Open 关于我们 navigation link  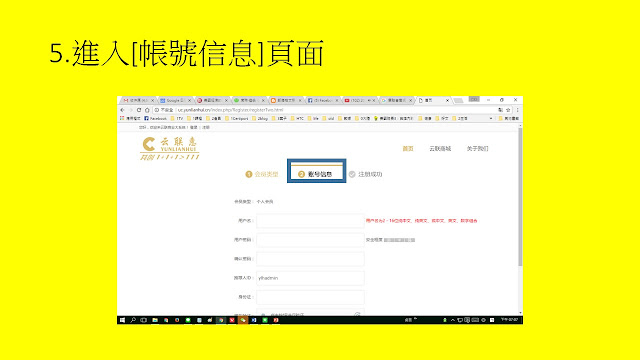477,149
